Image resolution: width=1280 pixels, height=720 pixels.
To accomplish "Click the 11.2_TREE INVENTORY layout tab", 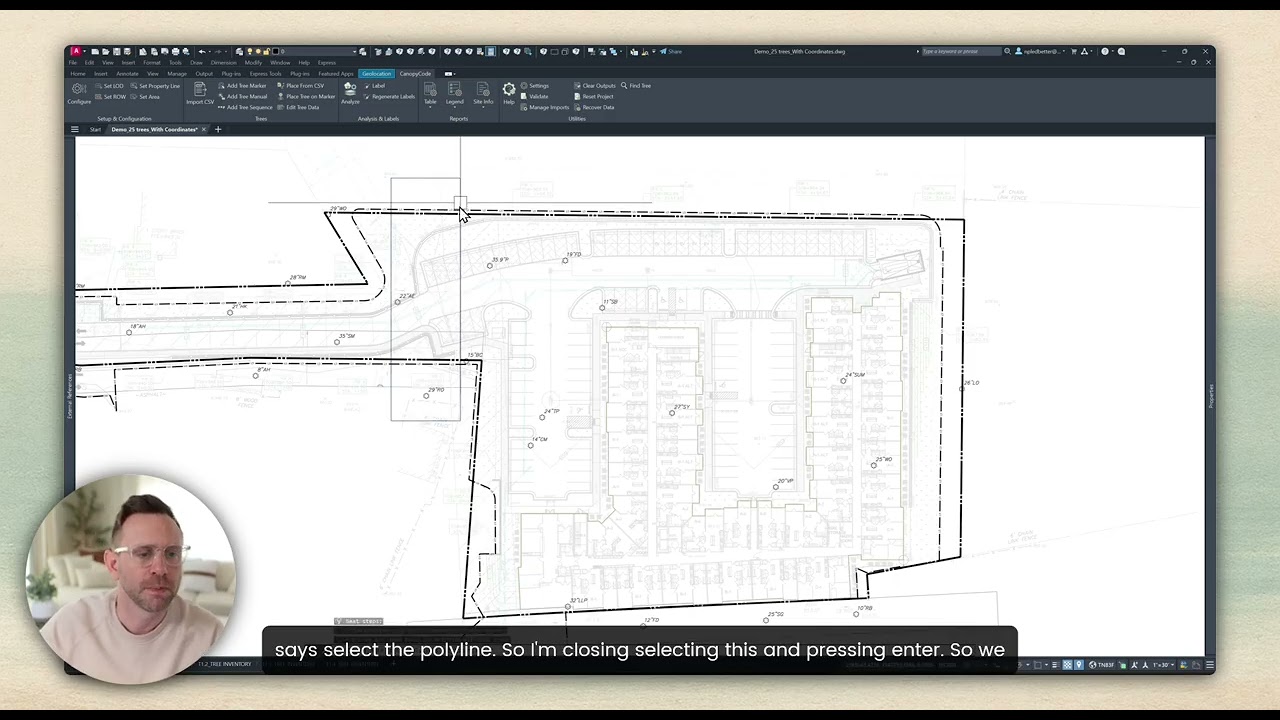I will pos(225,664).
